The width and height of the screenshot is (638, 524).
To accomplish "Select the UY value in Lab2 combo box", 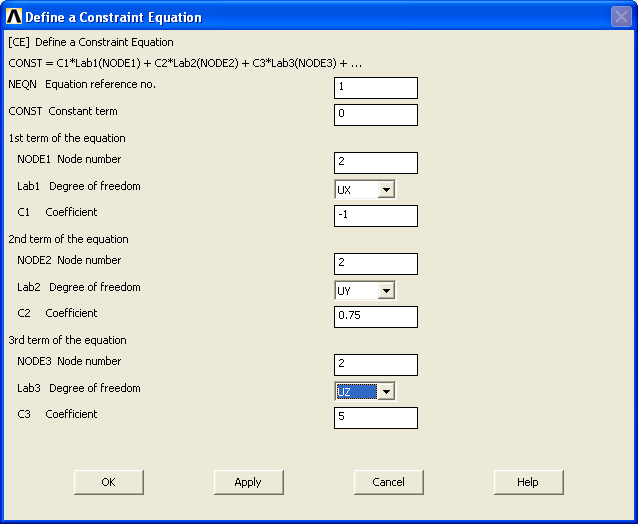I will [x=356, y=290].
